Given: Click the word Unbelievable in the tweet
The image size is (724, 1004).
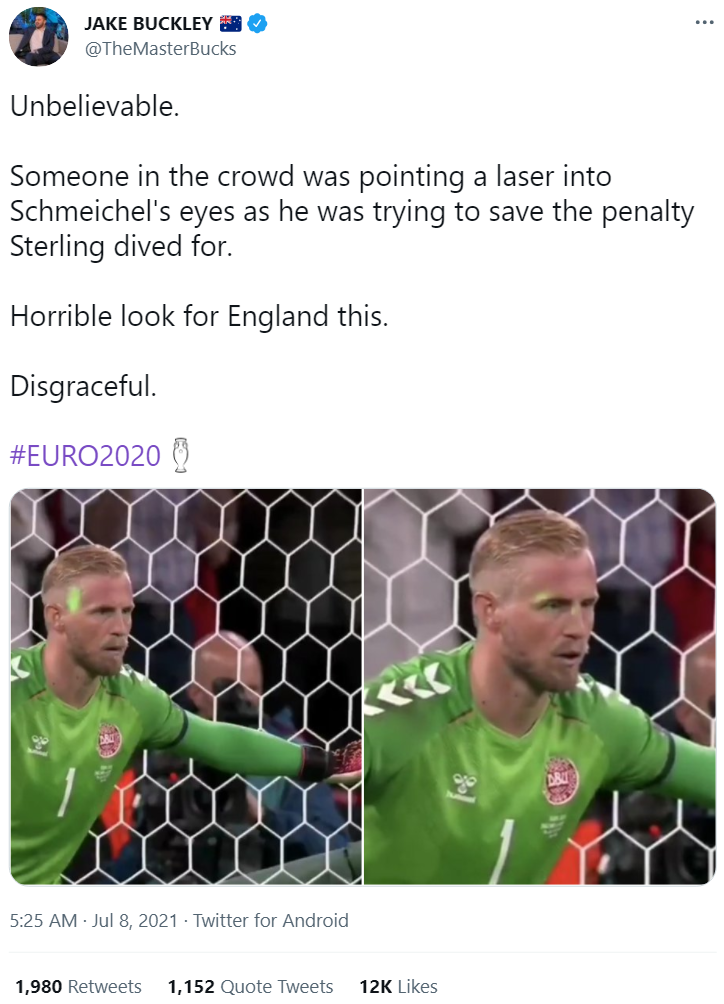Looking at the screenshot, I should pyautogui.click(x=95, y=106).
